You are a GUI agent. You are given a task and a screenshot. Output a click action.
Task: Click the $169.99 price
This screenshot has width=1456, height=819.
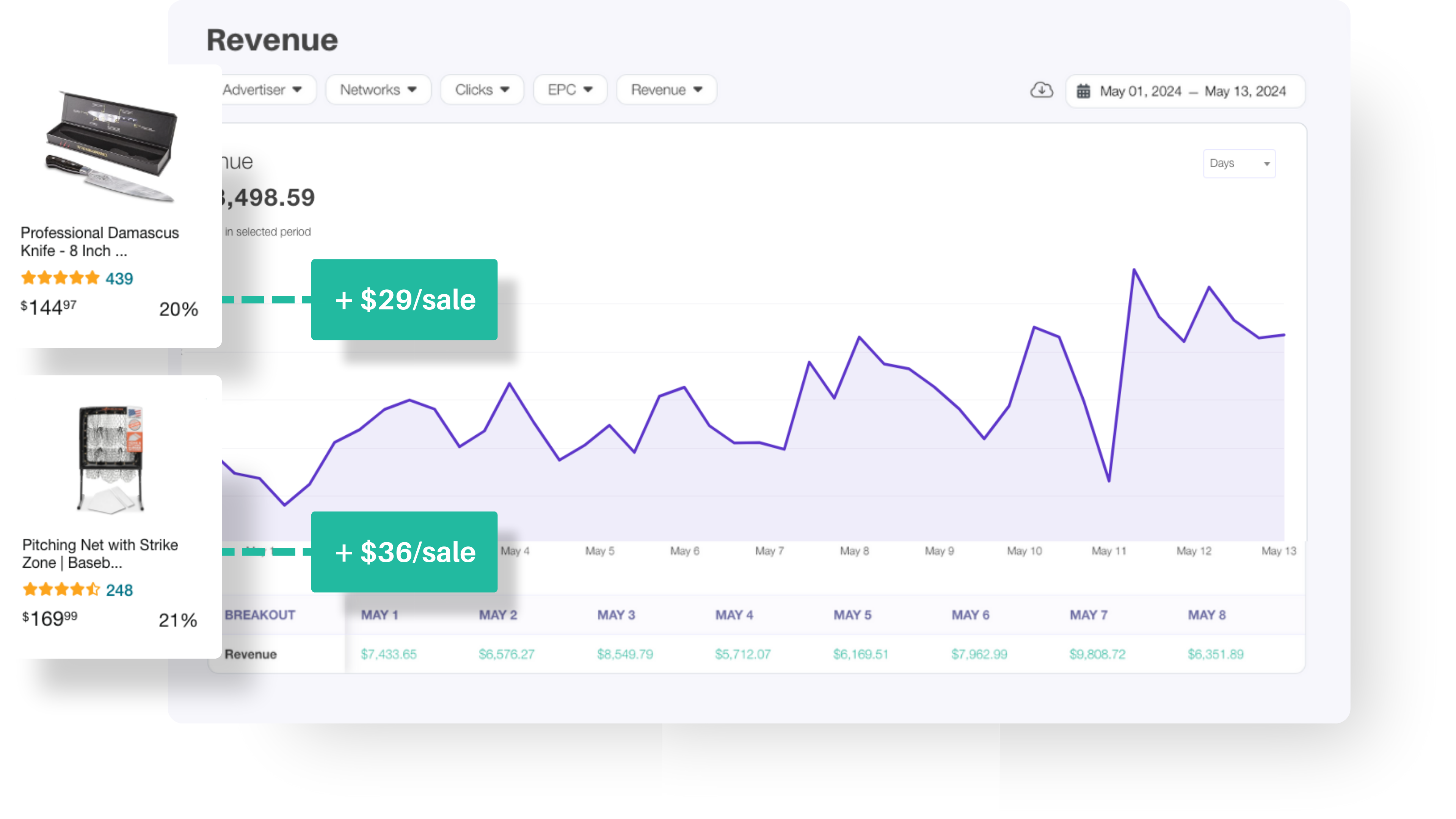(50, 618)
